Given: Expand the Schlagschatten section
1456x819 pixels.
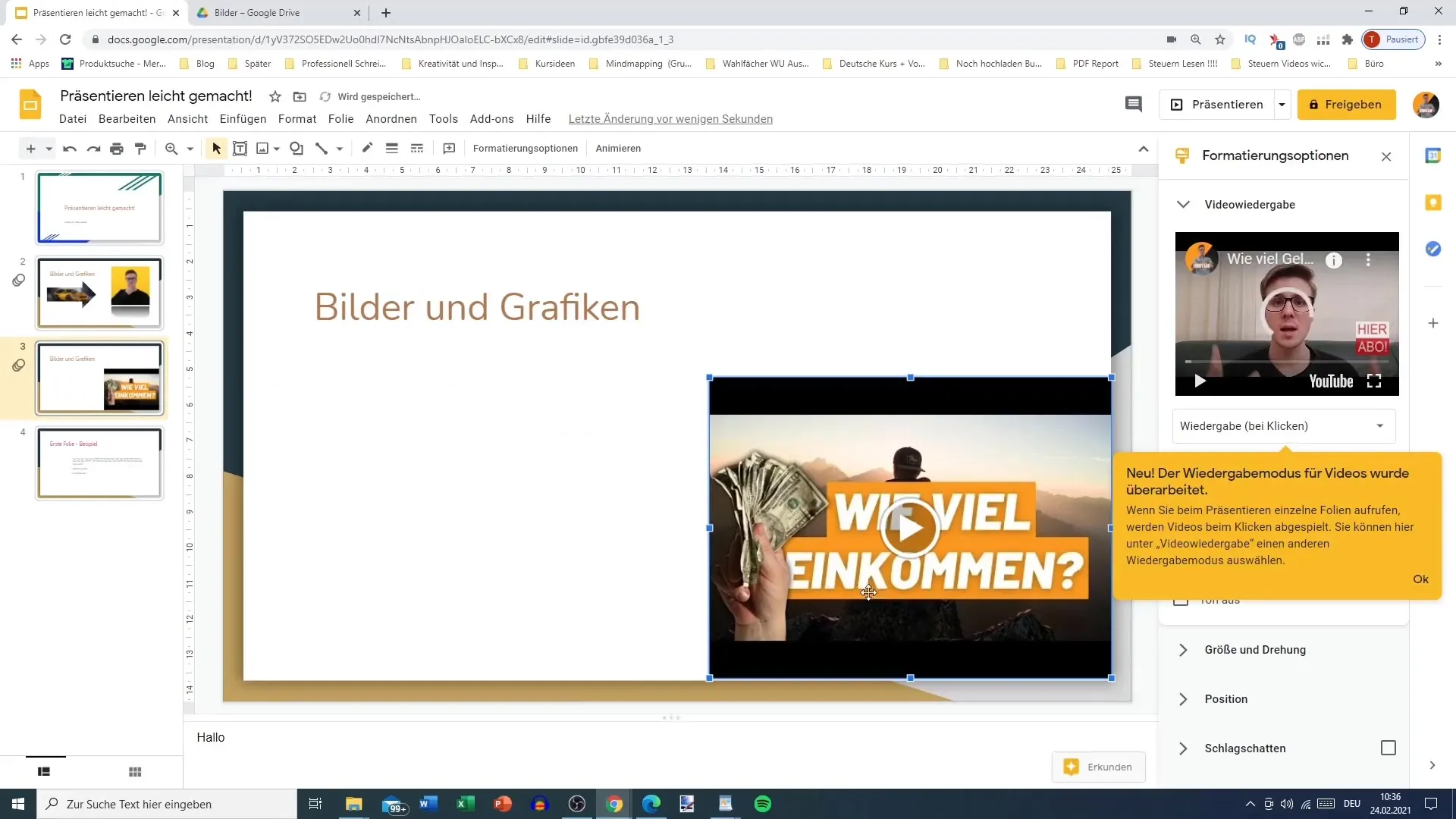Looking at the screenshot, I should coord(1183,748).
